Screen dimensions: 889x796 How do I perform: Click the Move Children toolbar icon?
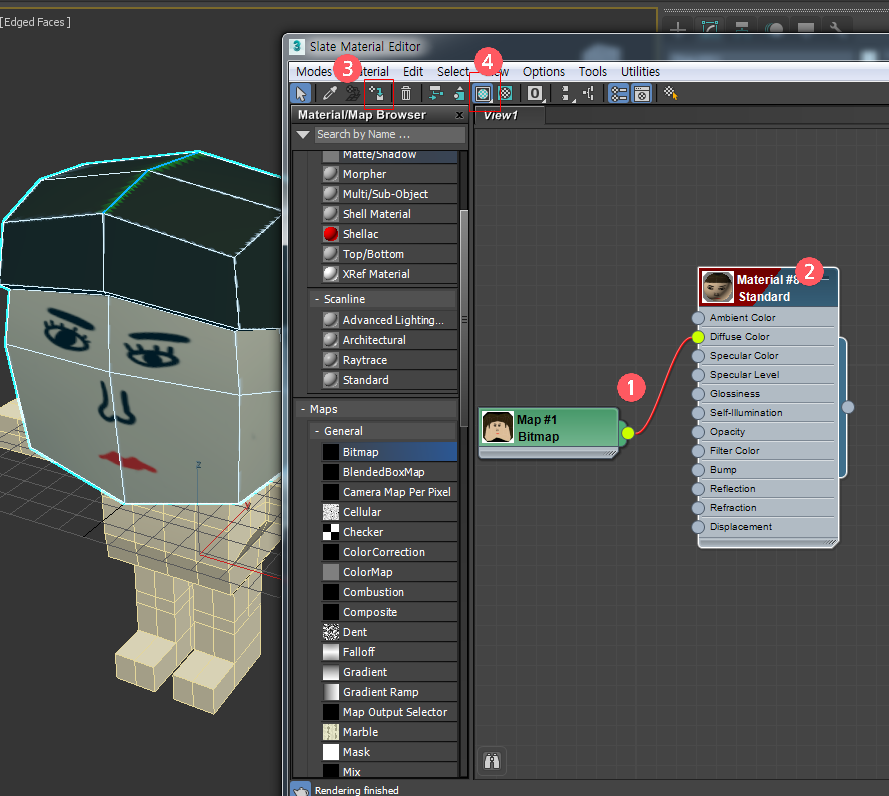coord(435,93)
